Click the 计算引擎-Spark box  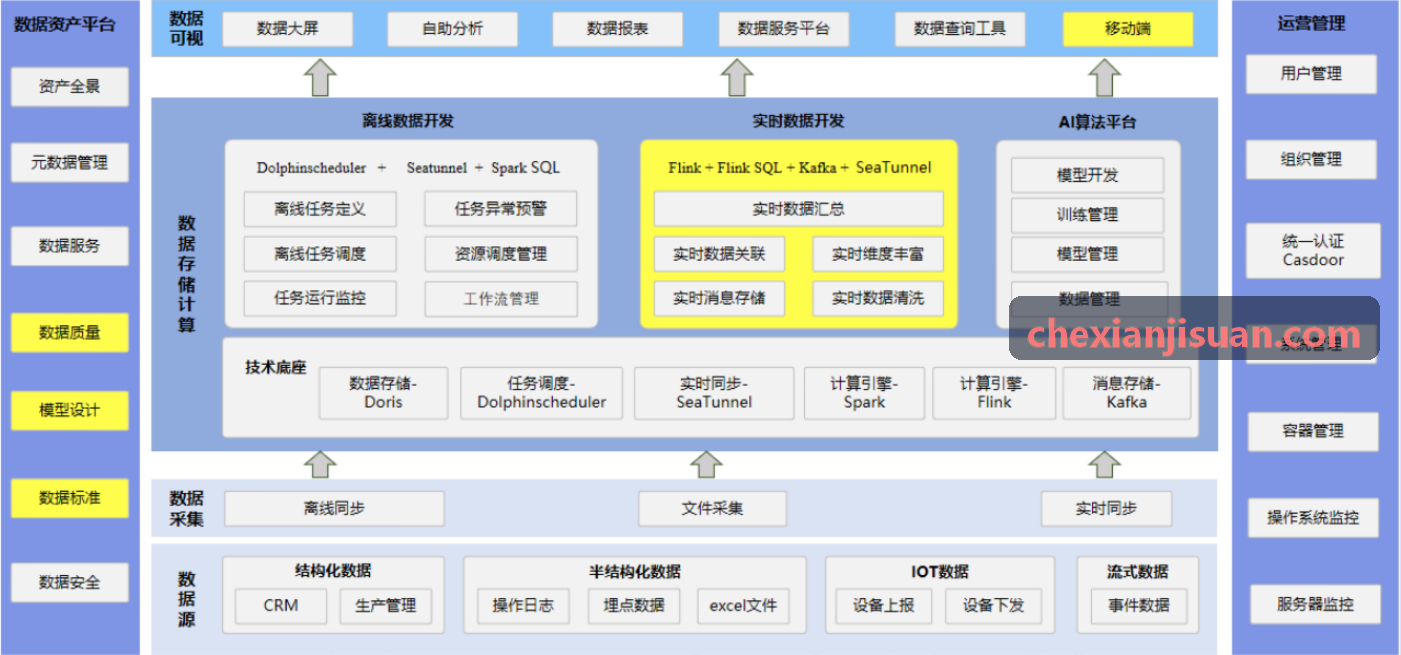click(864, 393)
